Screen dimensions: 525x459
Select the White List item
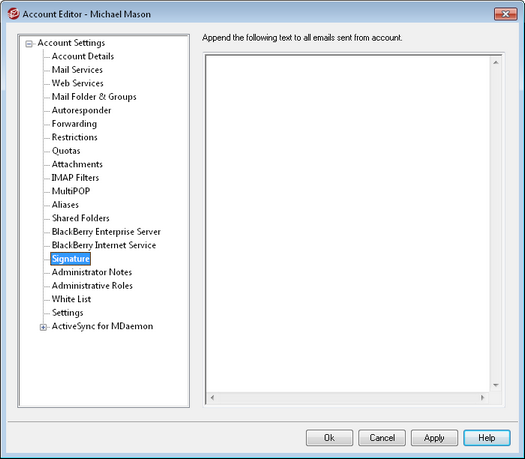pos(71,299)
